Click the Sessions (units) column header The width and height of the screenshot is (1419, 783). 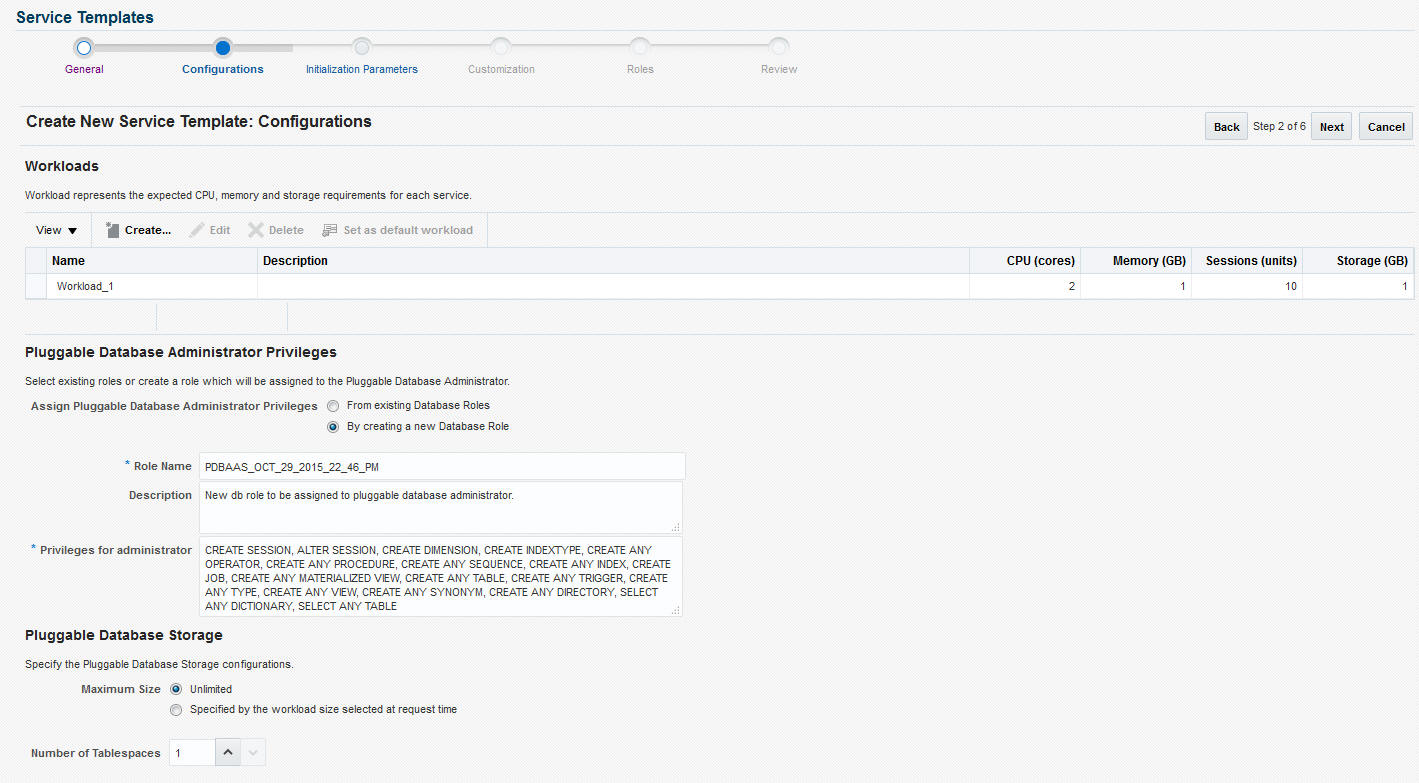(x=1247, y=261)
